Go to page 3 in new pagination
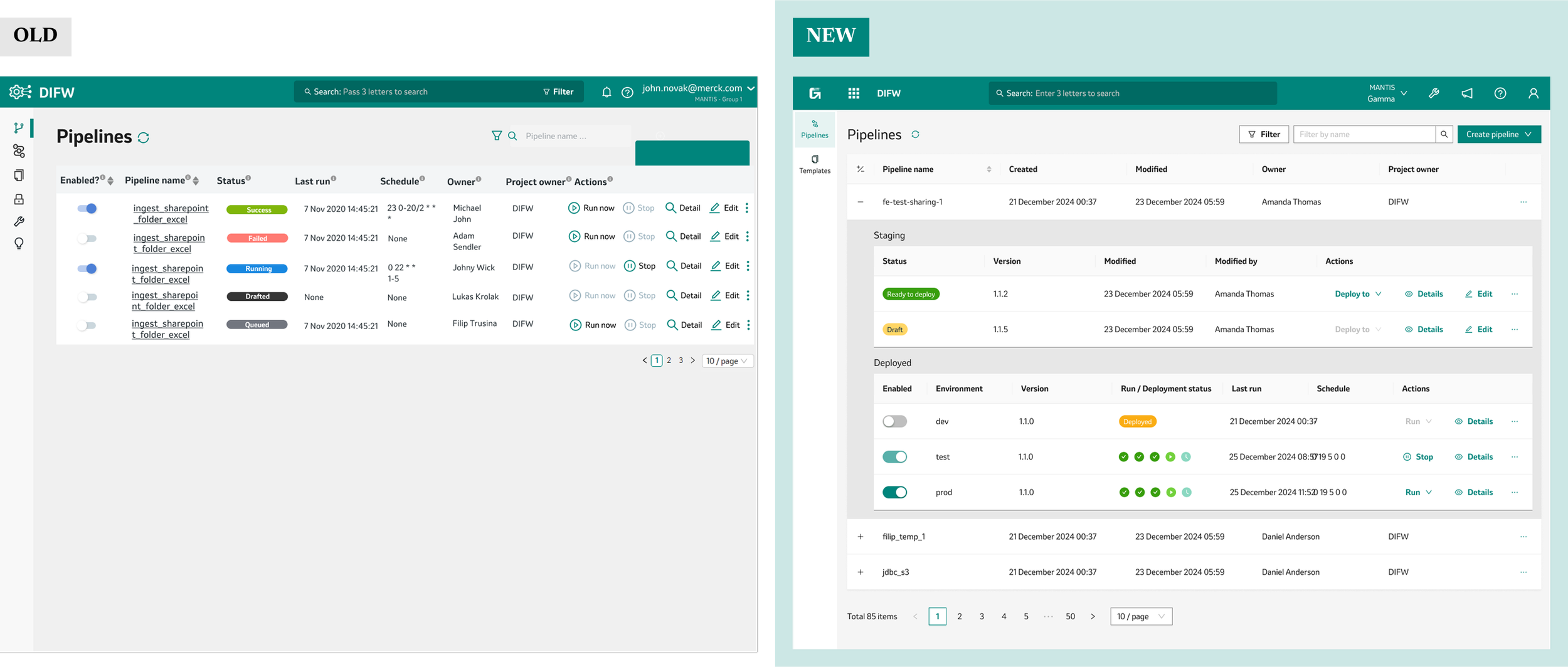 point(982,616)
